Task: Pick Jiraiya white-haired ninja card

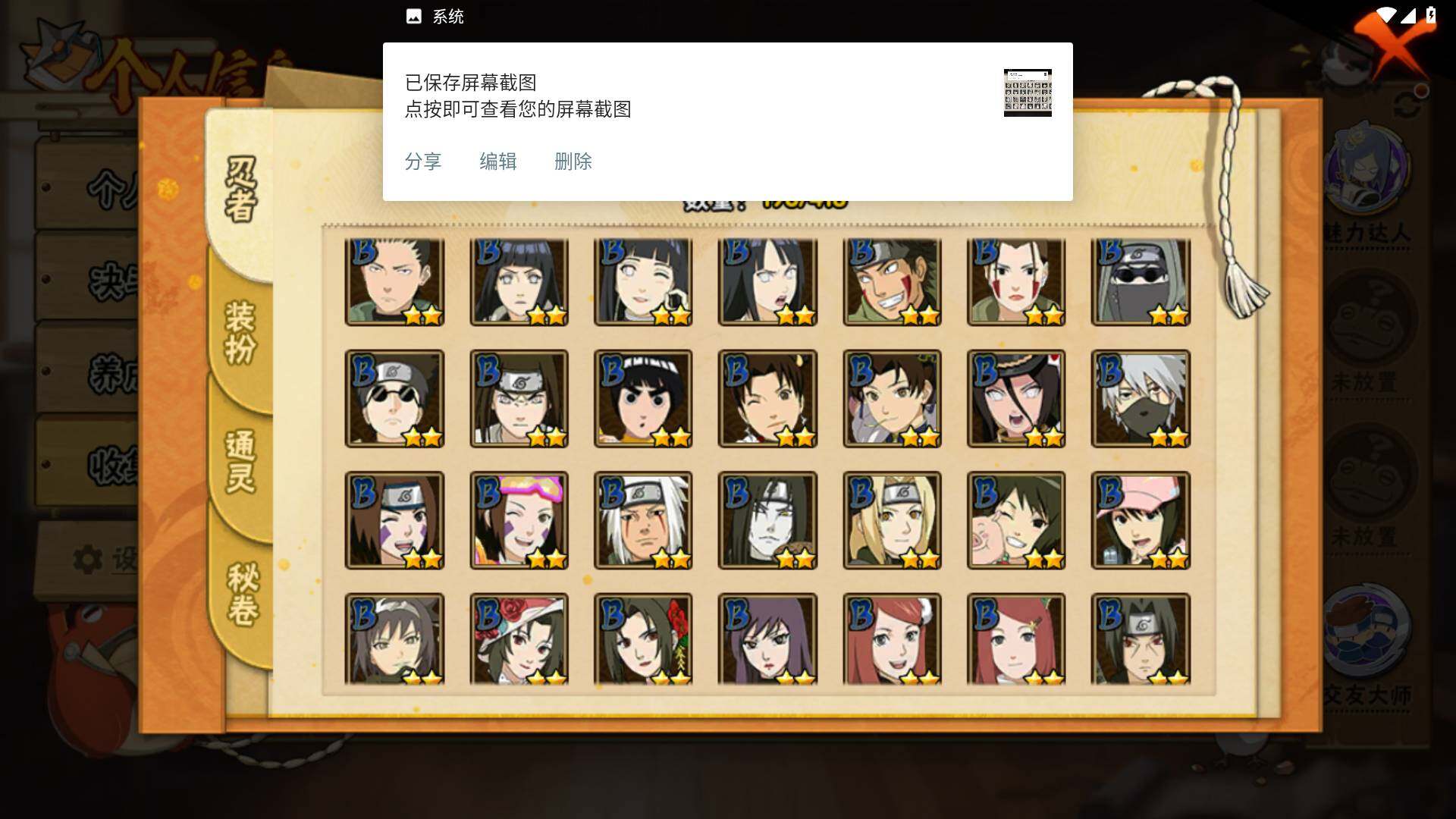Action: coord(643,520)
